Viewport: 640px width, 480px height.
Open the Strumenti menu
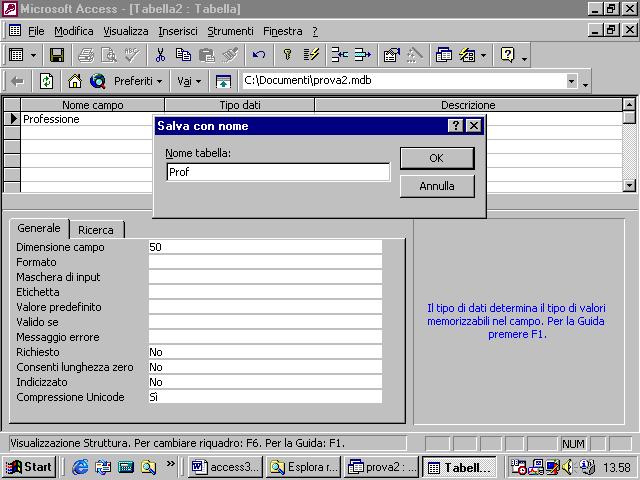[230, 31]
